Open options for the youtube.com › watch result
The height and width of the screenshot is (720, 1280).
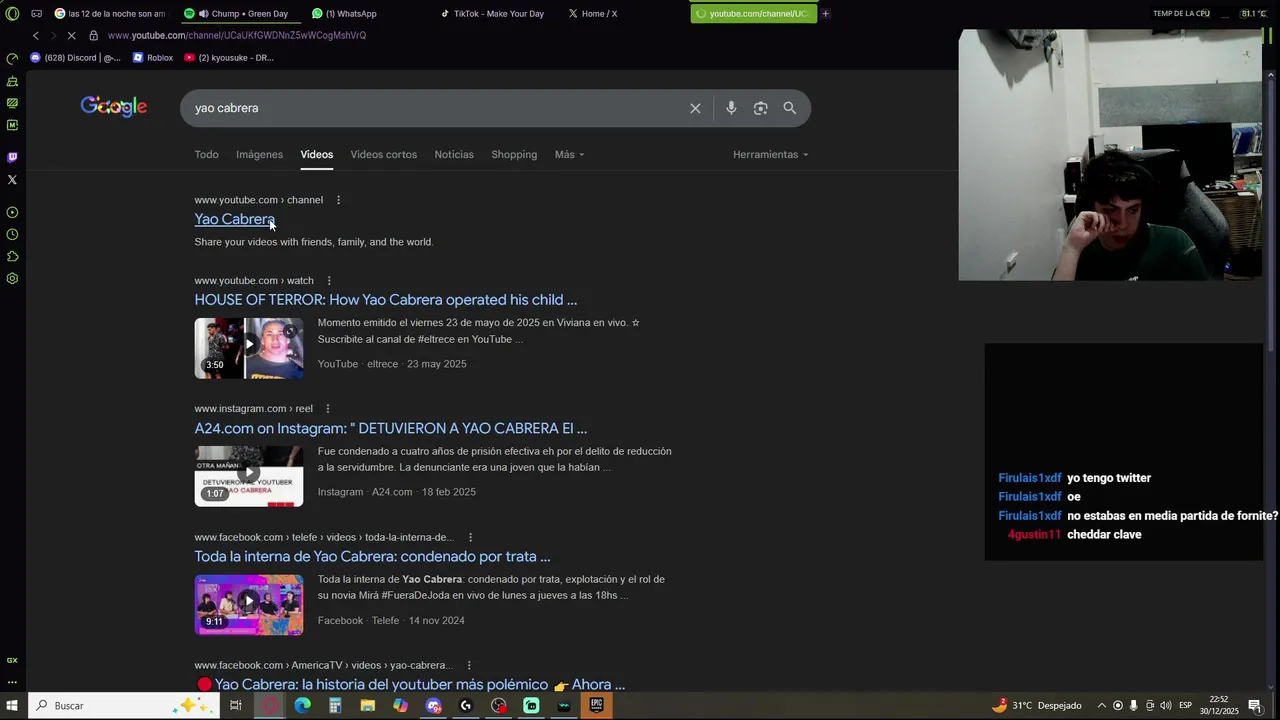click(x=329, y=281)
